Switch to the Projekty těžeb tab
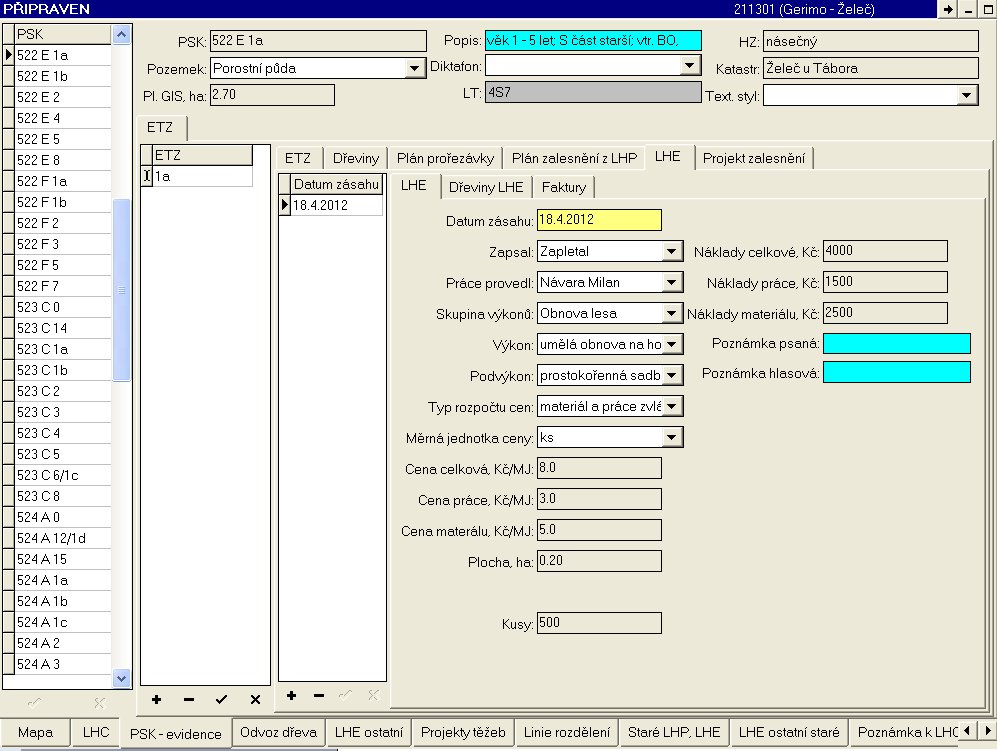This screenshot has height=751, width=997. click(463, 733)
